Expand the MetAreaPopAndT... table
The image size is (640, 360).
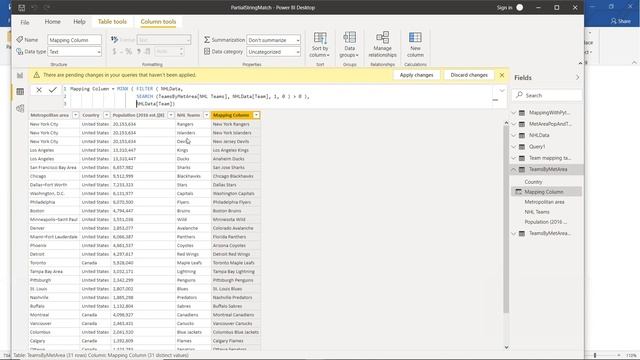pyautogui.click(x=514, y=124)
